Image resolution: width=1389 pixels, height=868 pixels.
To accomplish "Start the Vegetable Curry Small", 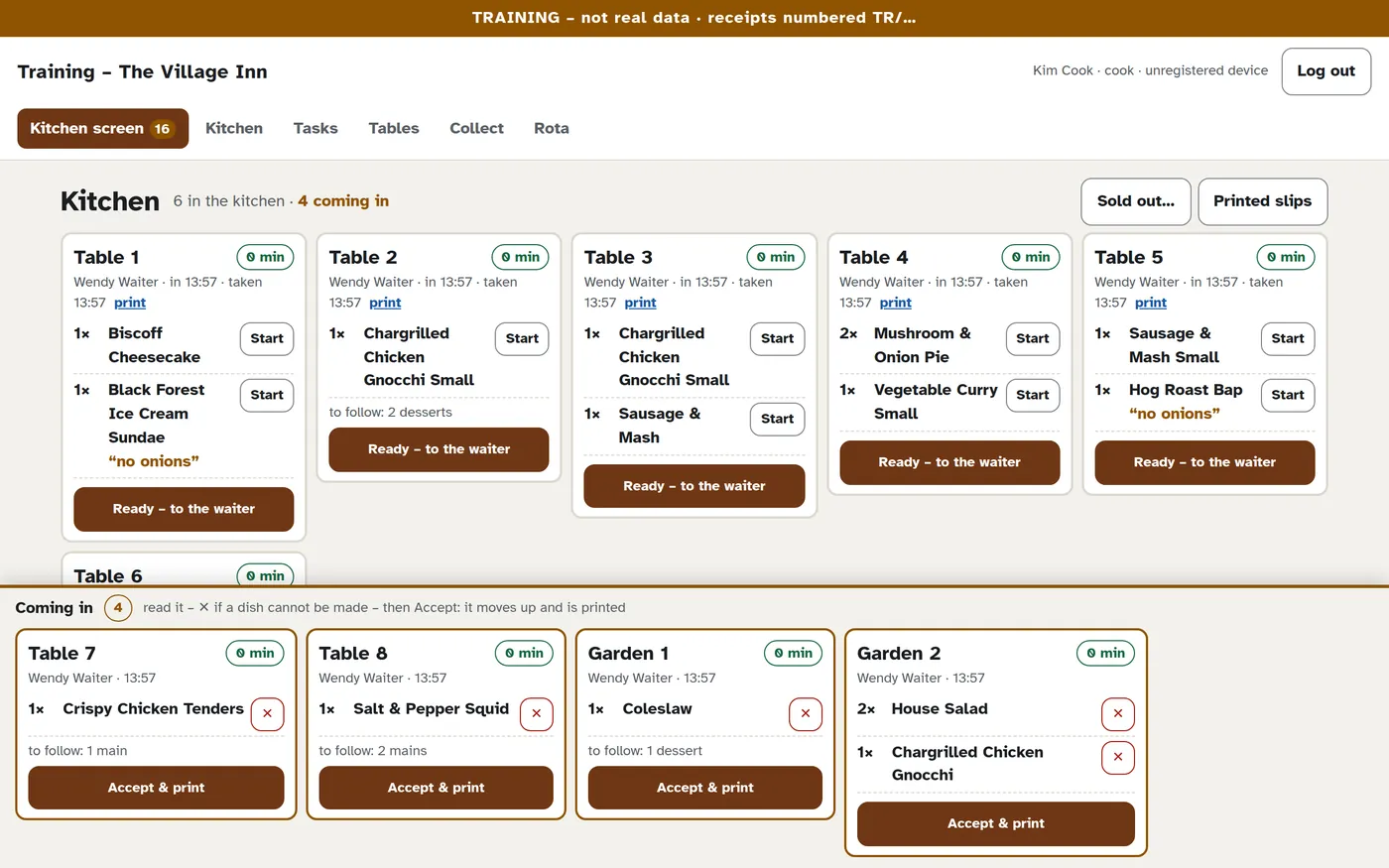I will 1032,396.
